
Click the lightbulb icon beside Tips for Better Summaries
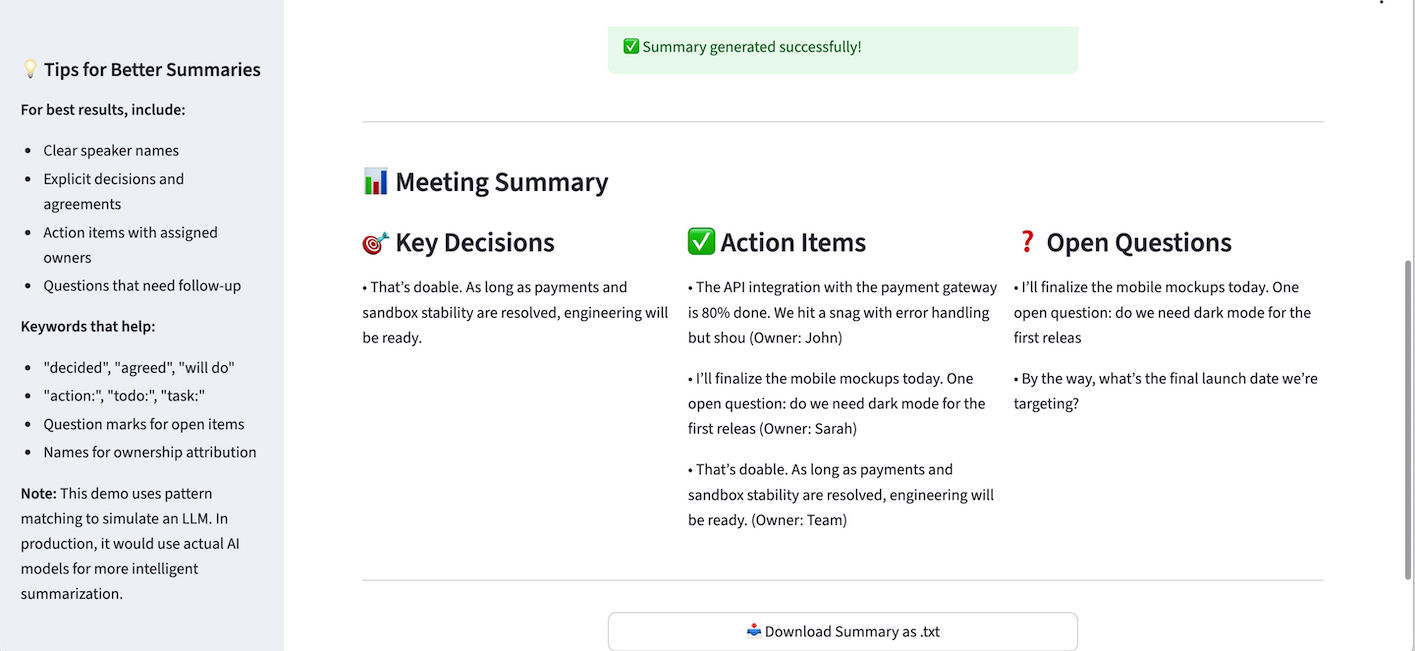tap(29, 68)
